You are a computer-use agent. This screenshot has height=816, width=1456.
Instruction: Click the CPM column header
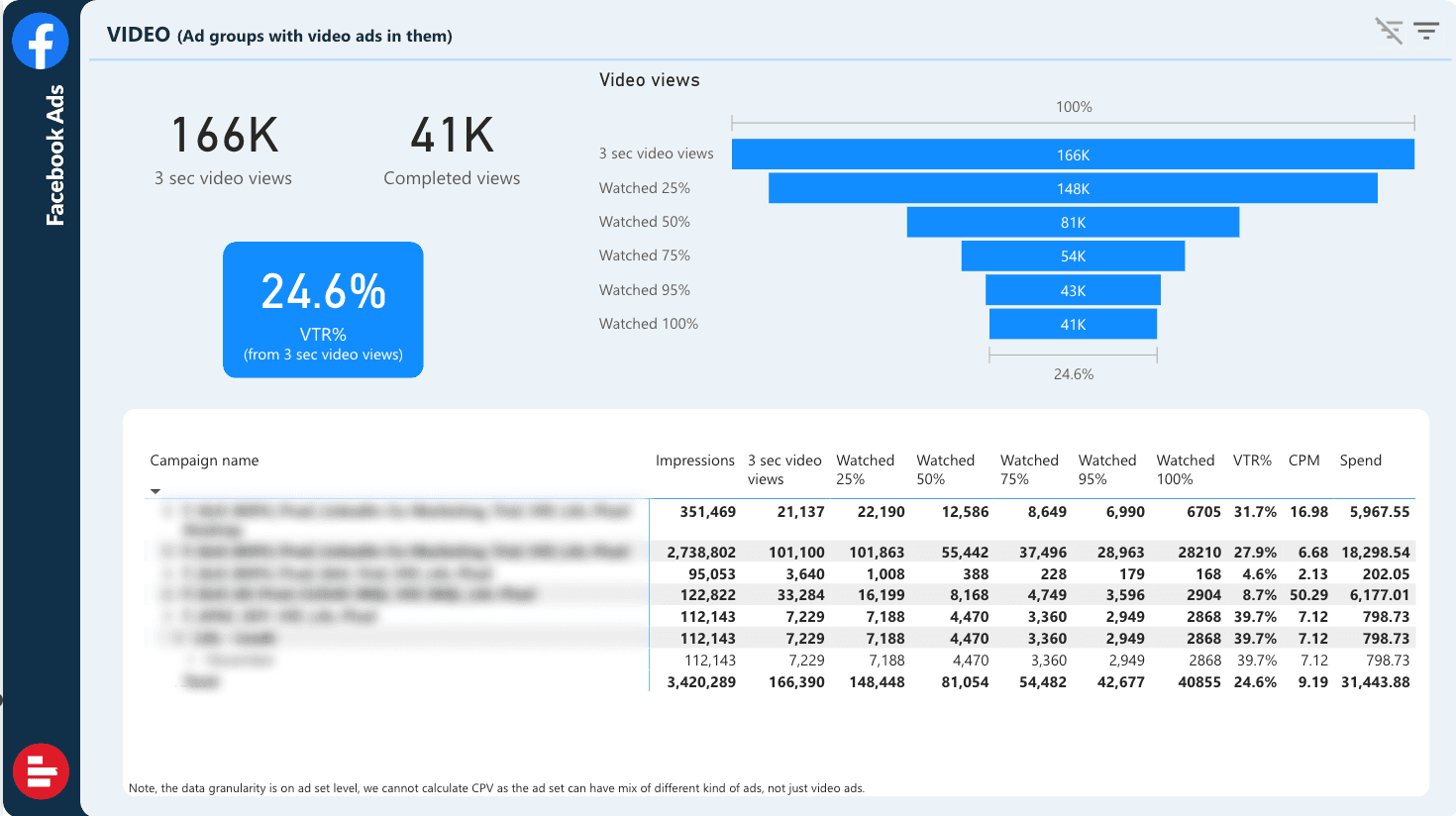pos(1303,460)
